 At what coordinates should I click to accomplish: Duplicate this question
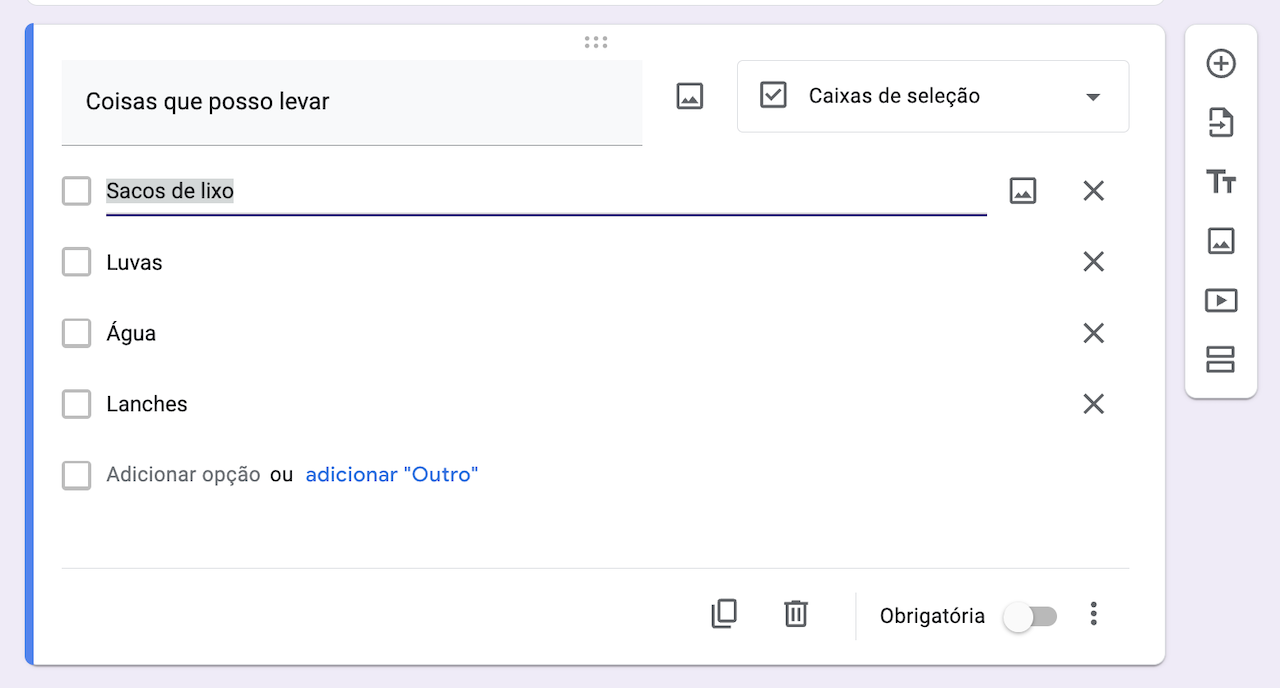(724, 613)
